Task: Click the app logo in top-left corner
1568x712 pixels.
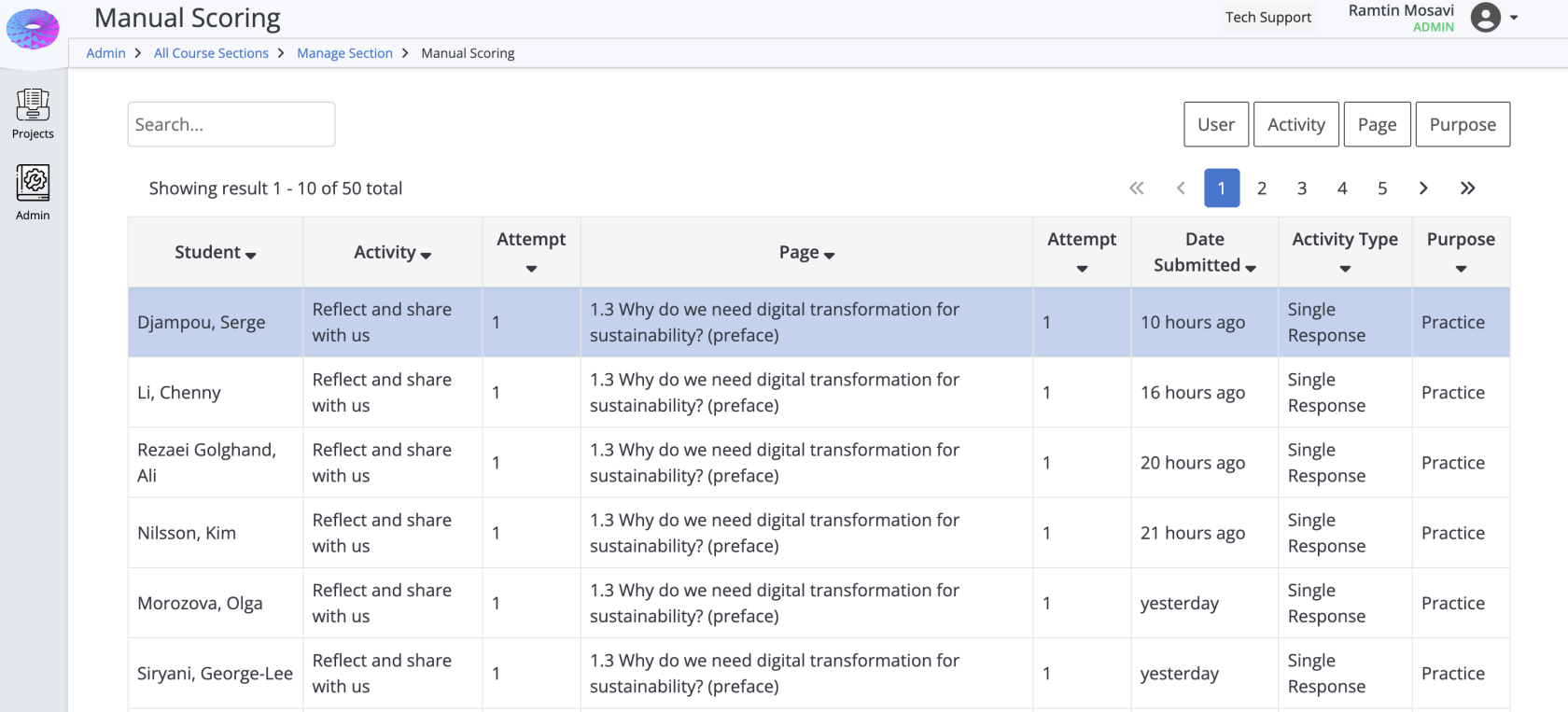Action: pyautogui.click(x=33, y=29)
